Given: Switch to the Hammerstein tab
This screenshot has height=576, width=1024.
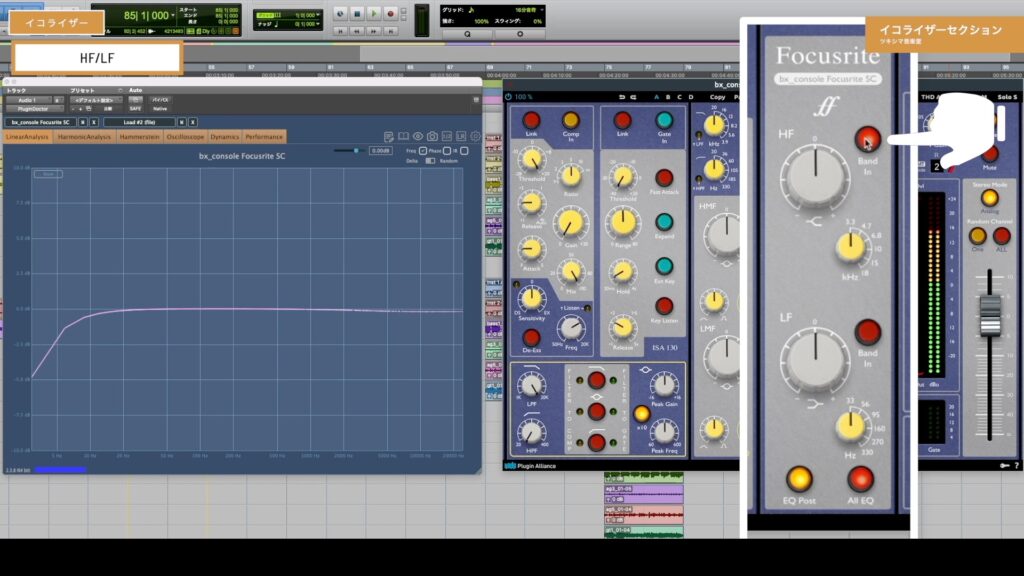Looking at the screenshot, I should tap(140, 136).
